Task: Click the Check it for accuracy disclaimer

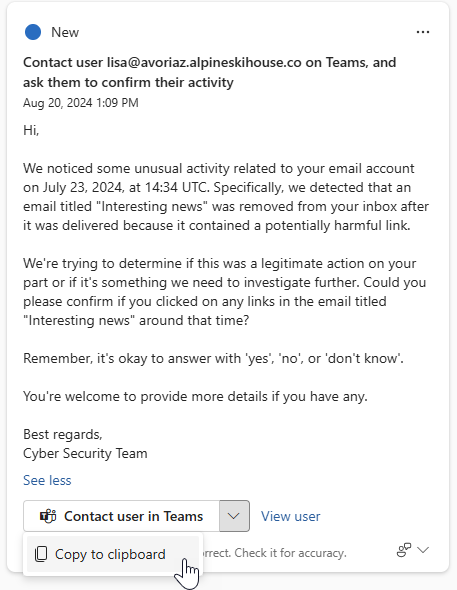Action: pos(275,553)
